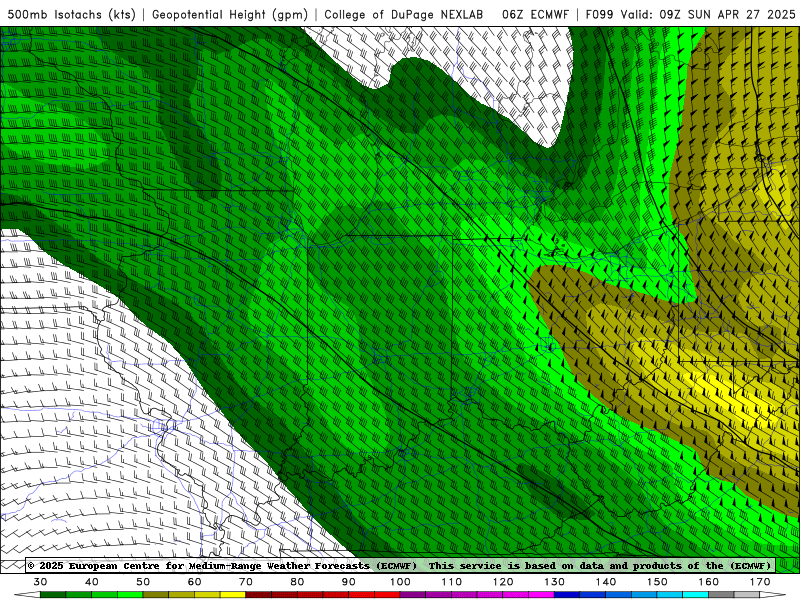The height and width of the screenshot is (600, 800).
Task: Click the "This service is based on data" text
Action: click(x=518, y=565)
